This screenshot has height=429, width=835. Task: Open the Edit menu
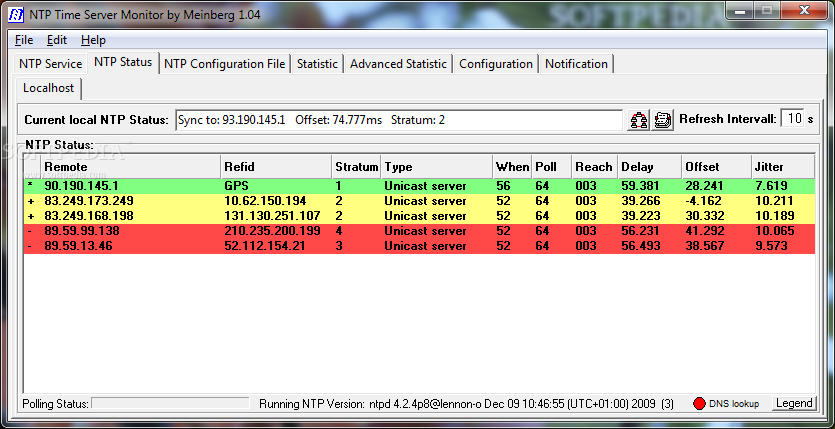click(x=57, y=40)
